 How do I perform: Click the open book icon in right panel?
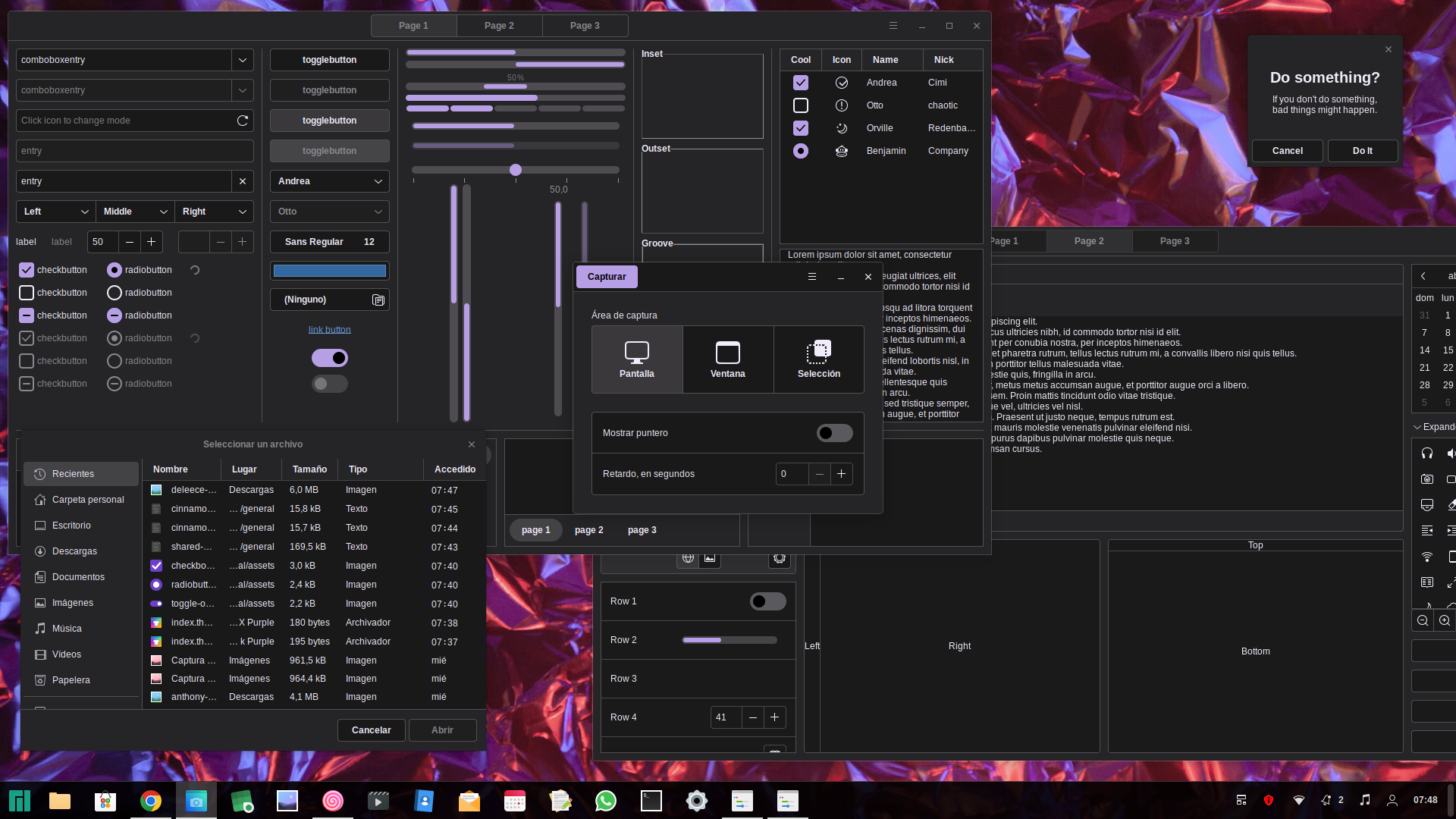coord(1427,582)
